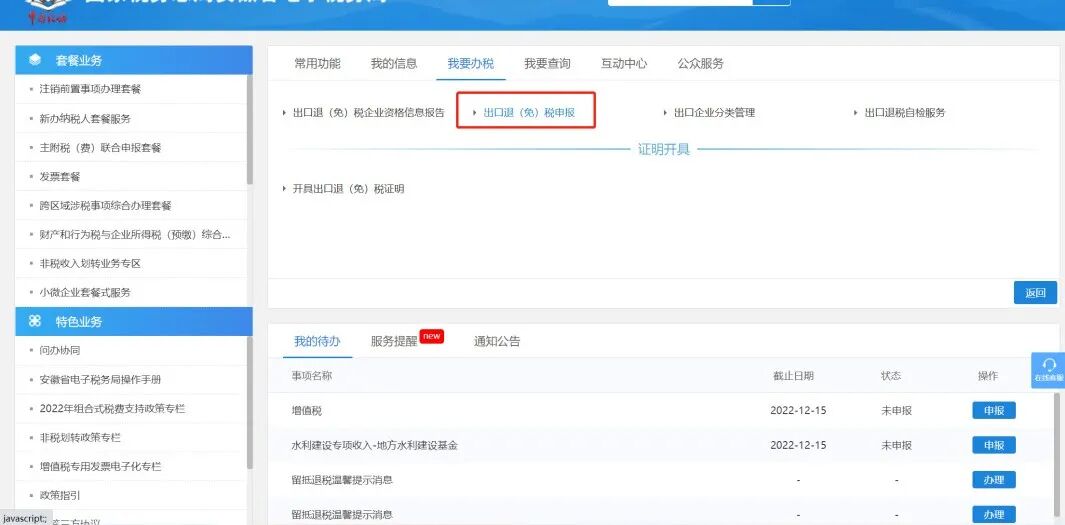Viewport: 1065px width, 525px height.
Task: Click 水利建设专项收入-地方水利建设基金 item name
Action: click(374, 446)
